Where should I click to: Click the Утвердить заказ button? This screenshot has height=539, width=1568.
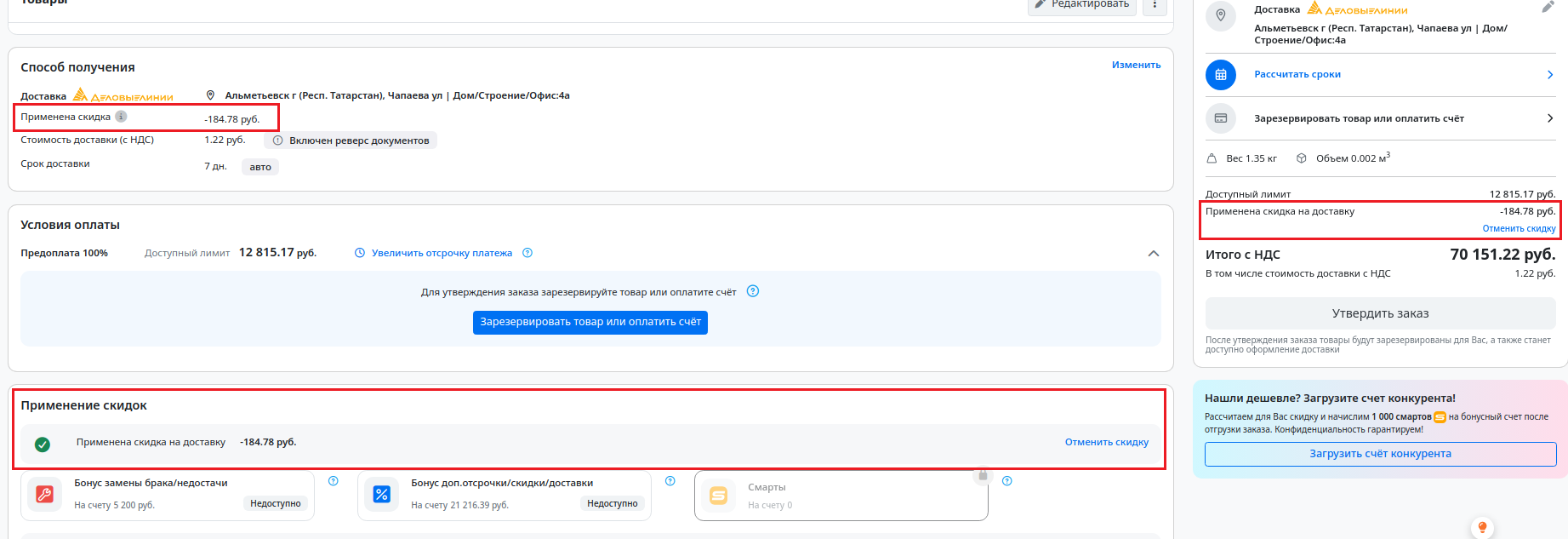coord(1381,313)
